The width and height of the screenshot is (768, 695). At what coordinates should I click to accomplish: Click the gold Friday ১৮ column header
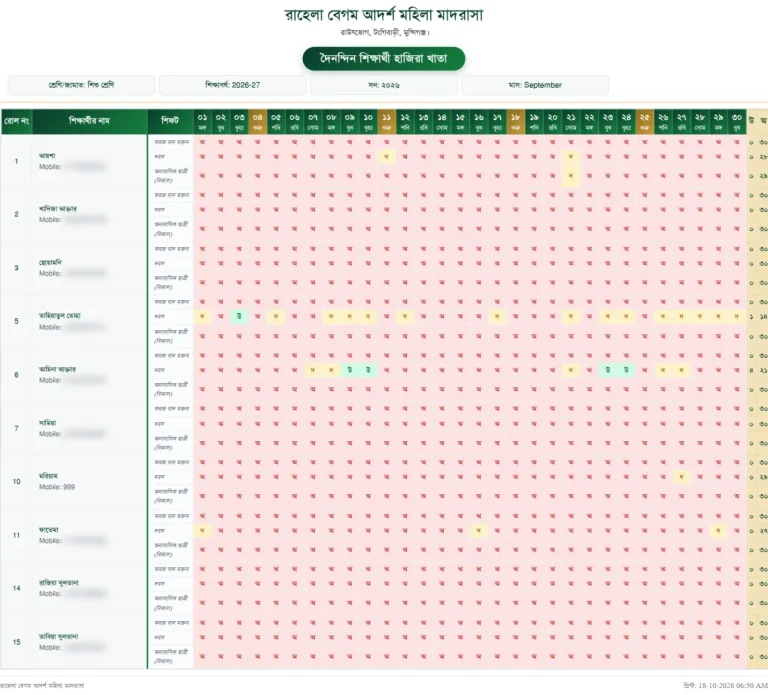pyautogui.click(x=515, y=121)
